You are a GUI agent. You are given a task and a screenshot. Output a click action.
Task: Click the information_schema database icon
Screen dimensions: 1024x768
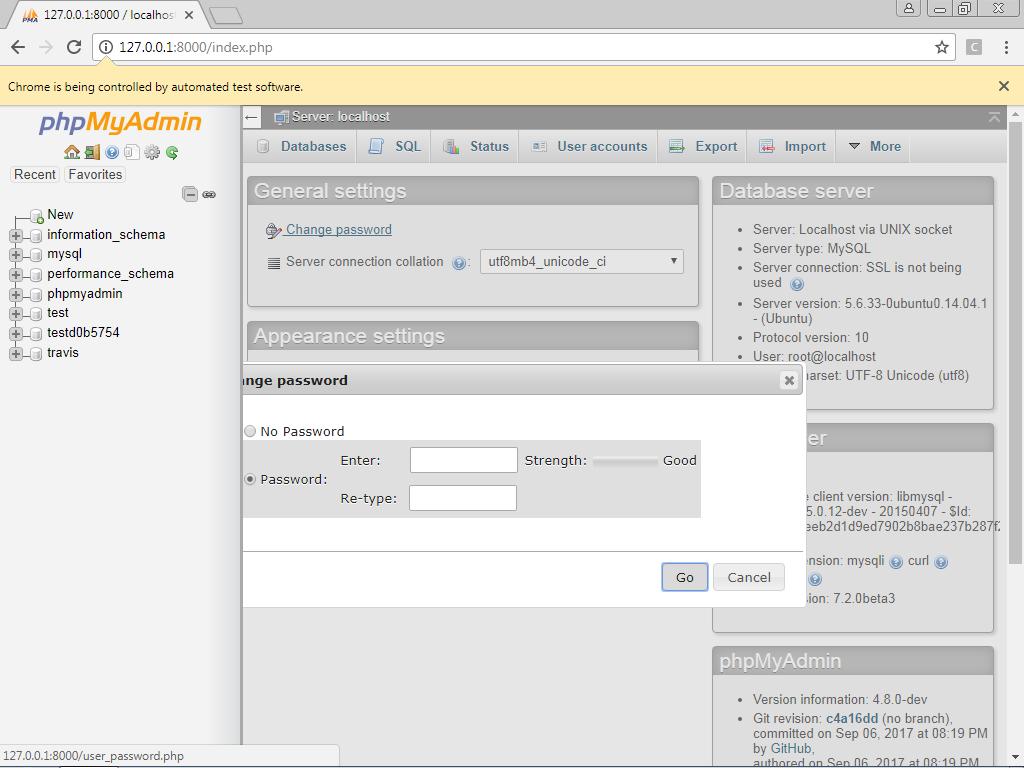36,236
